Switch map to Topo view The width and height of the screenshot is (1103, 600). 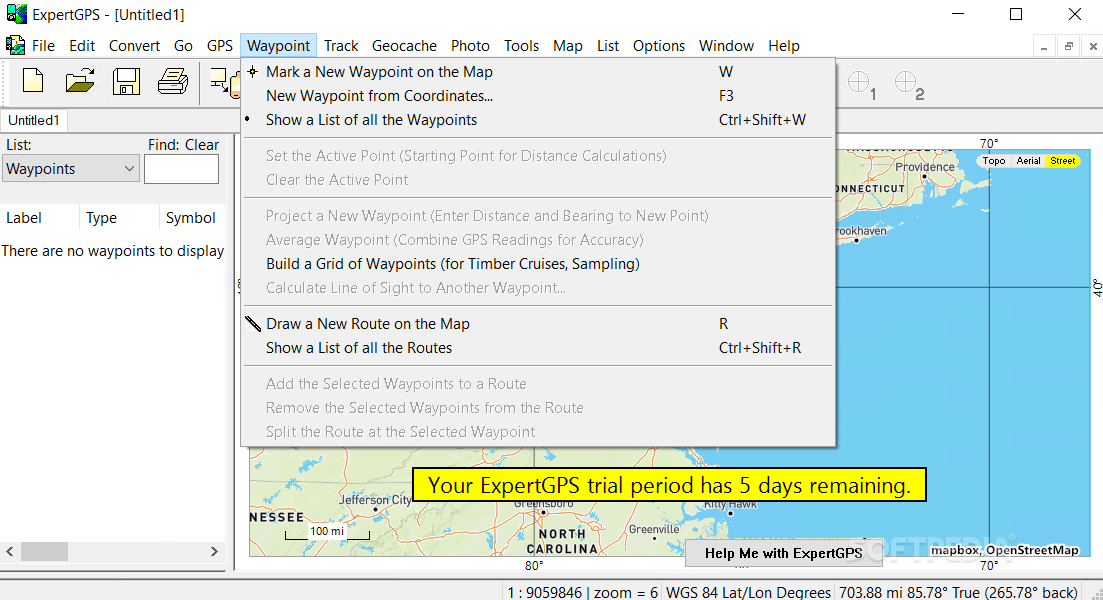[994, 161]
